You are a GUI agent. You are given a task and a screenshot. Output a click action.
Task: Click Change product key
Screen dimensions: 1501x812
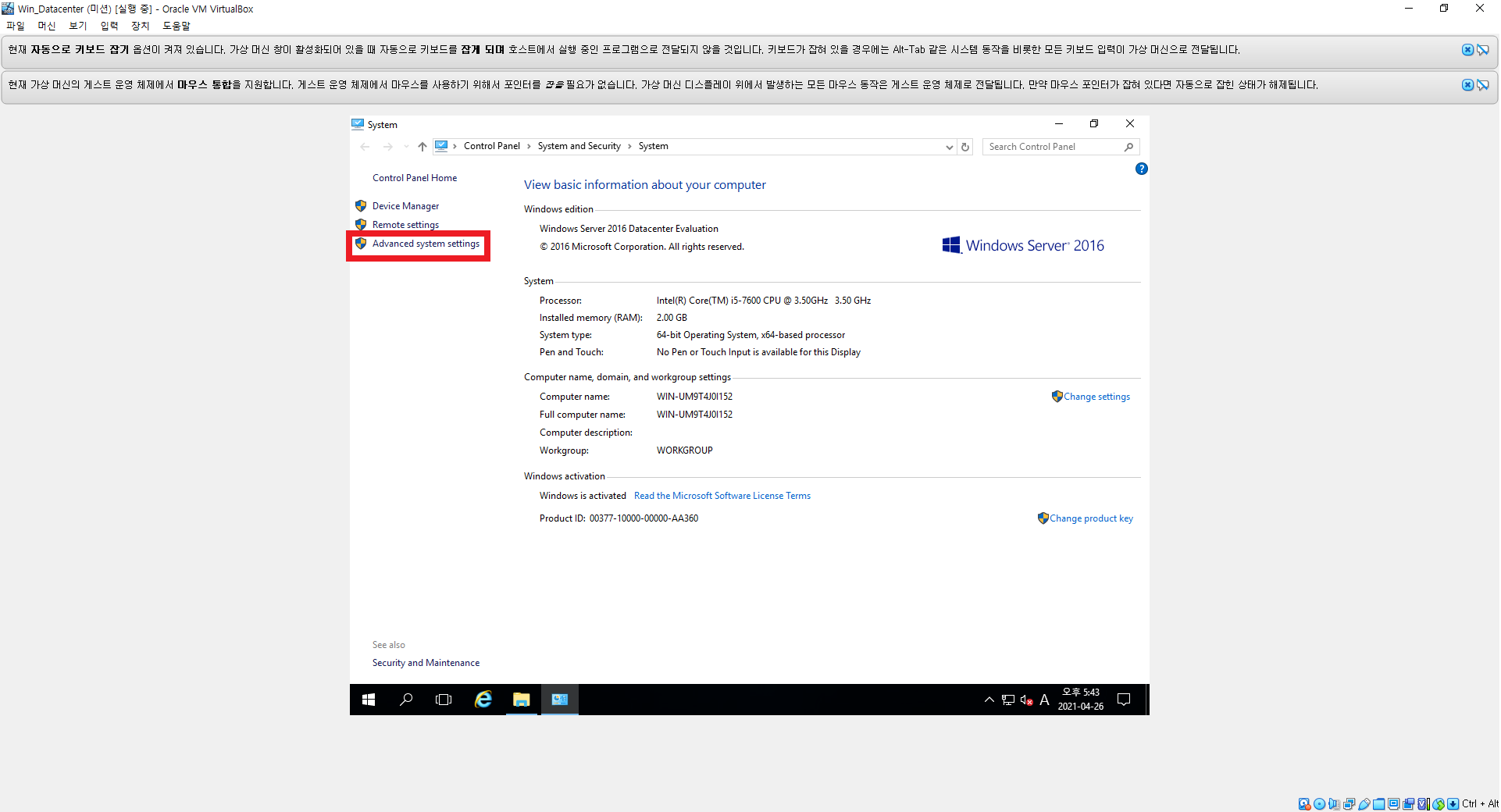(1091, 518)
